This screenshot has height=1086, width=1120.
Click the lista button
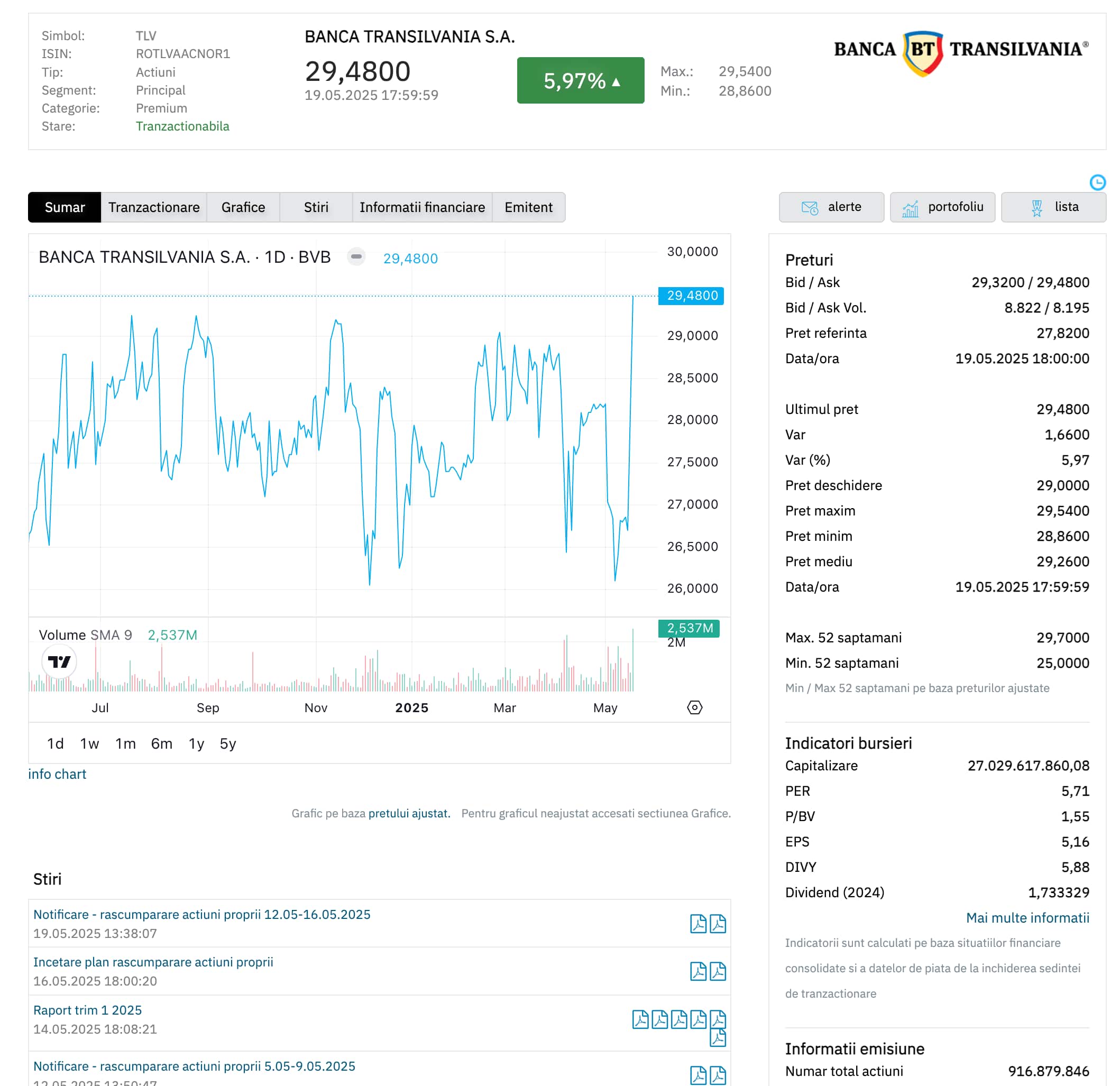1053,207
